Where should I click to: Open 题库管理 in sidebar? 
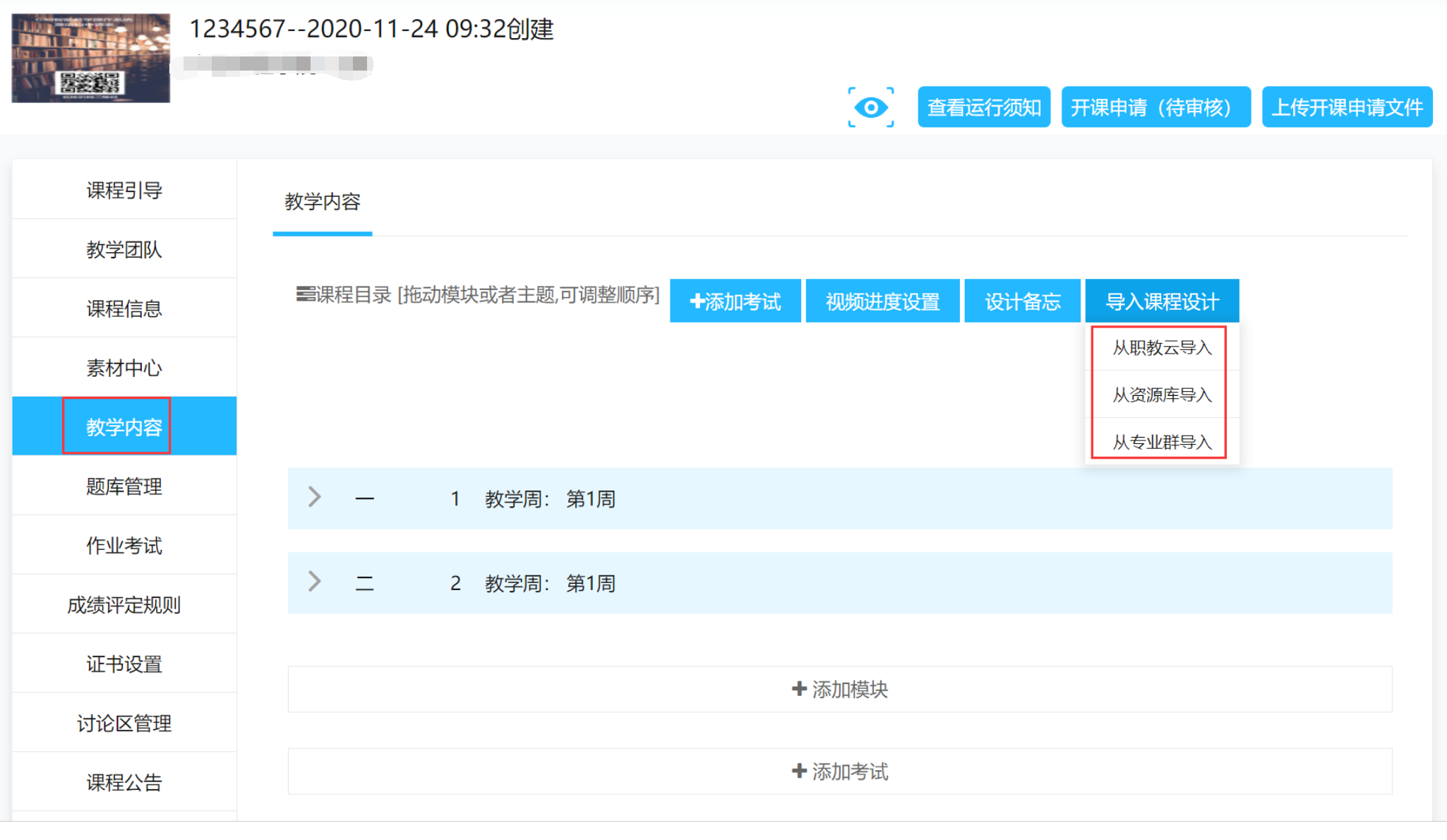click(124, 486)
